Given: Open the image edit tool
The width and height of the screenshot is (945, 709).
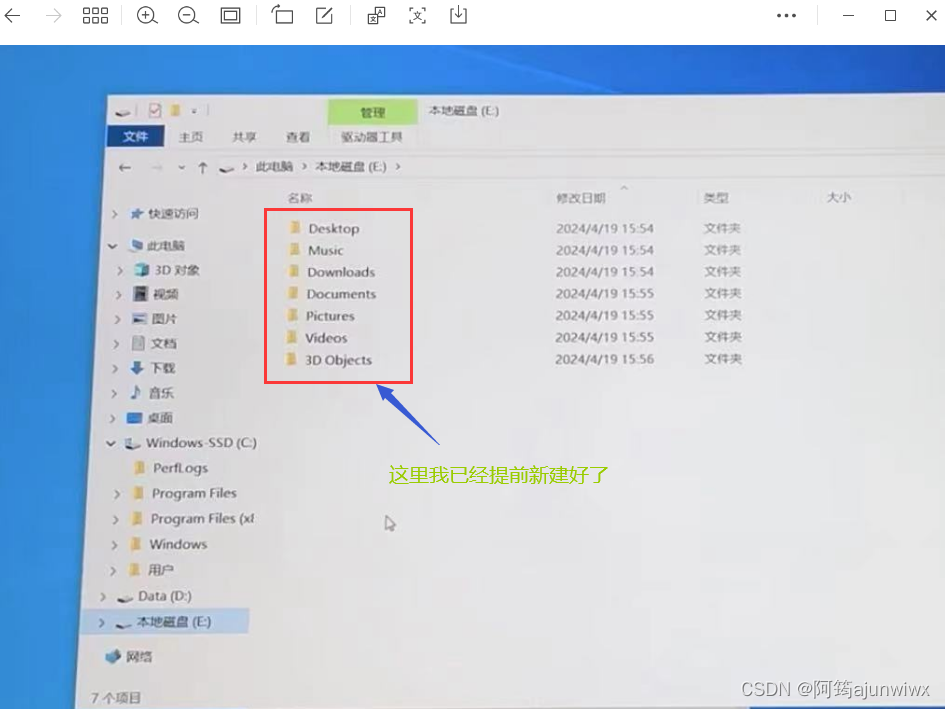Looking at the screenshot, I should [x=324, y=15].
